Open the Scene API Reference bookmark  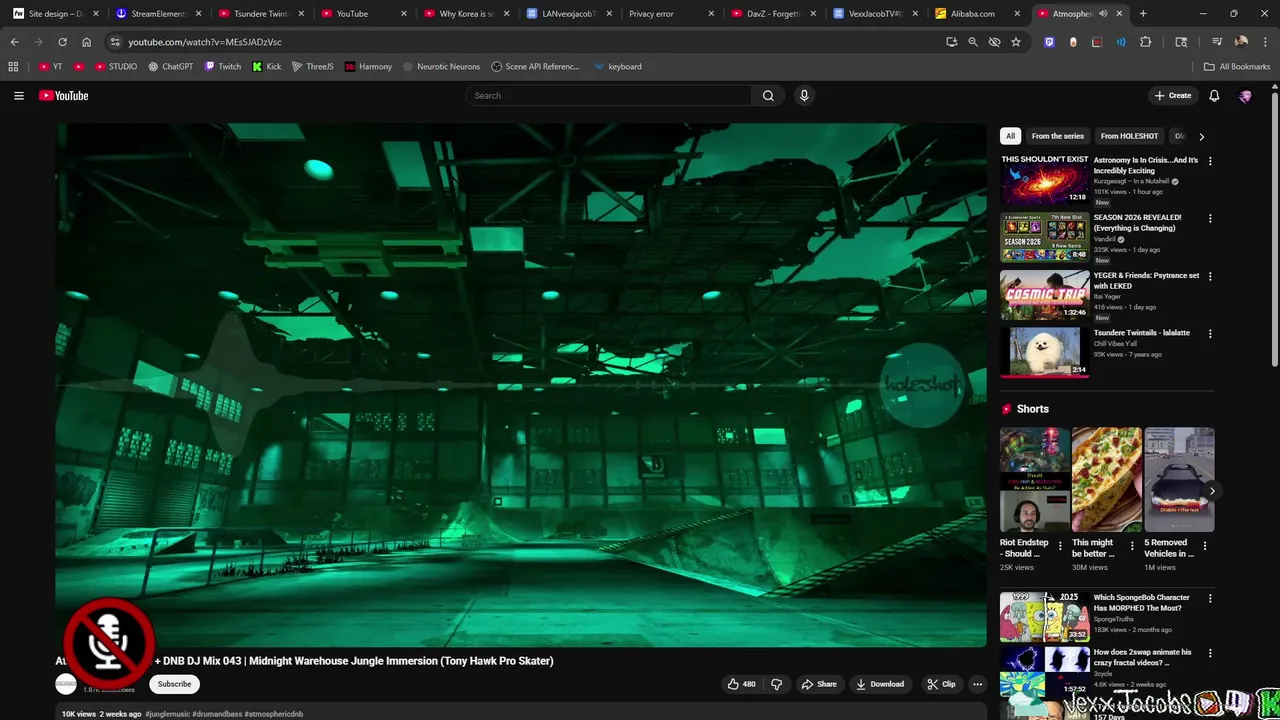(536, 67)
